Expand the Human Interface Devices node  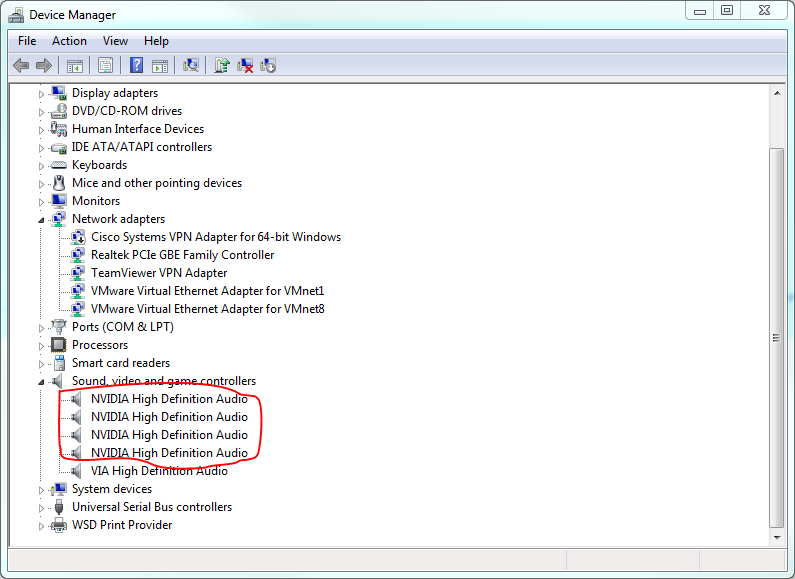pyautogui.click(x=41, y=130)
